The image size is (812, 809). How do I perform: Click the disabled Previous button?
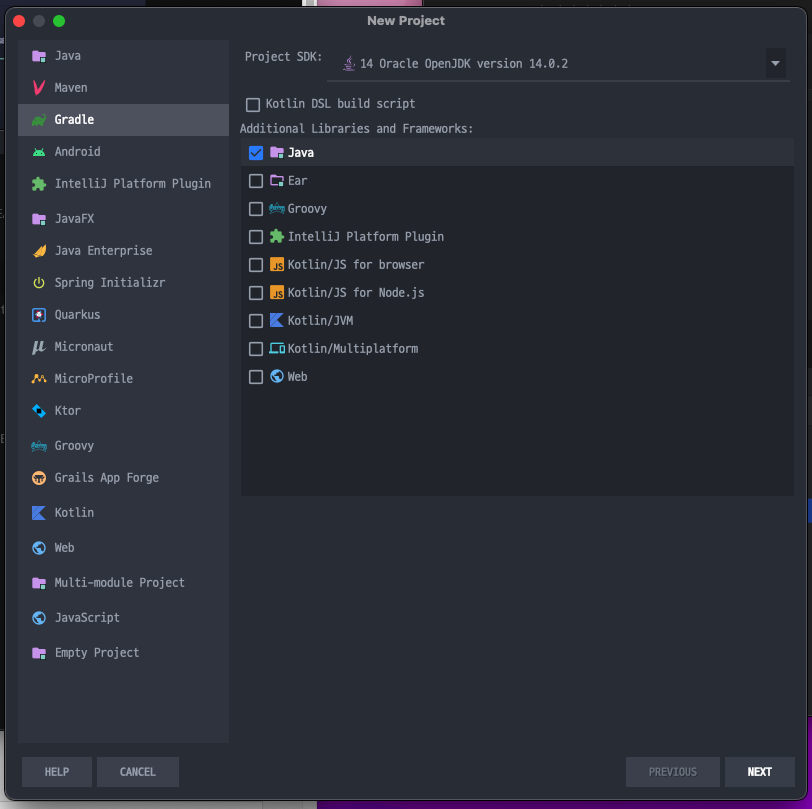coord(673,772)
